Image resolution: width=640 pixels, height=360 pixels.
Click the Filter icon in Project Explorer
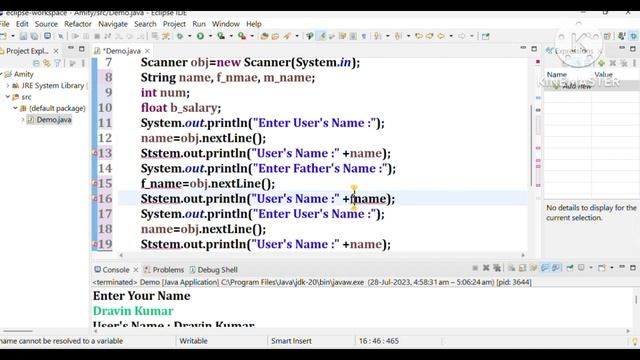(x=58, y=63)
